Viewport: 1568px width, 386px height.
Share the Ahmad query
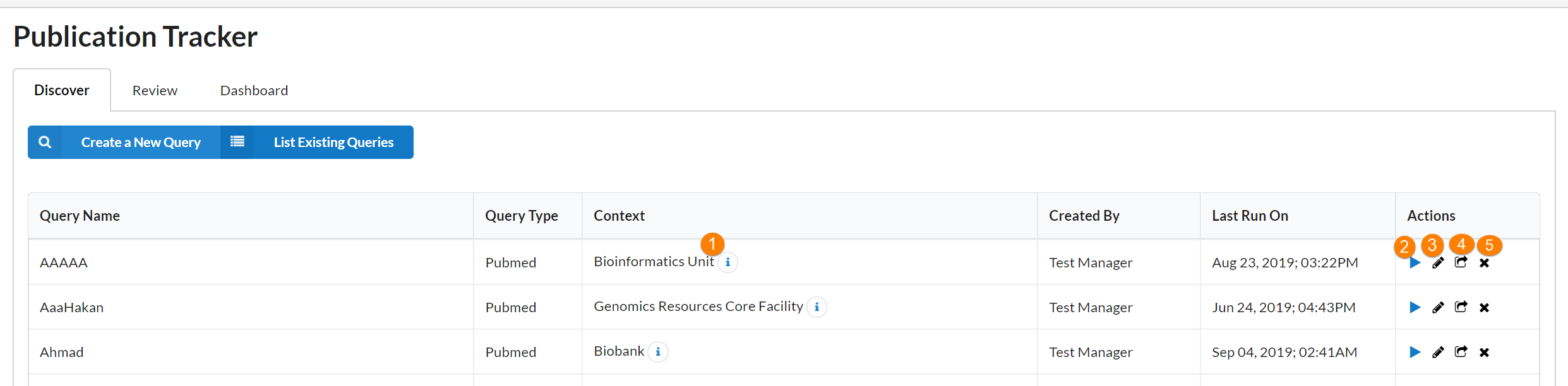(1461, 352)
